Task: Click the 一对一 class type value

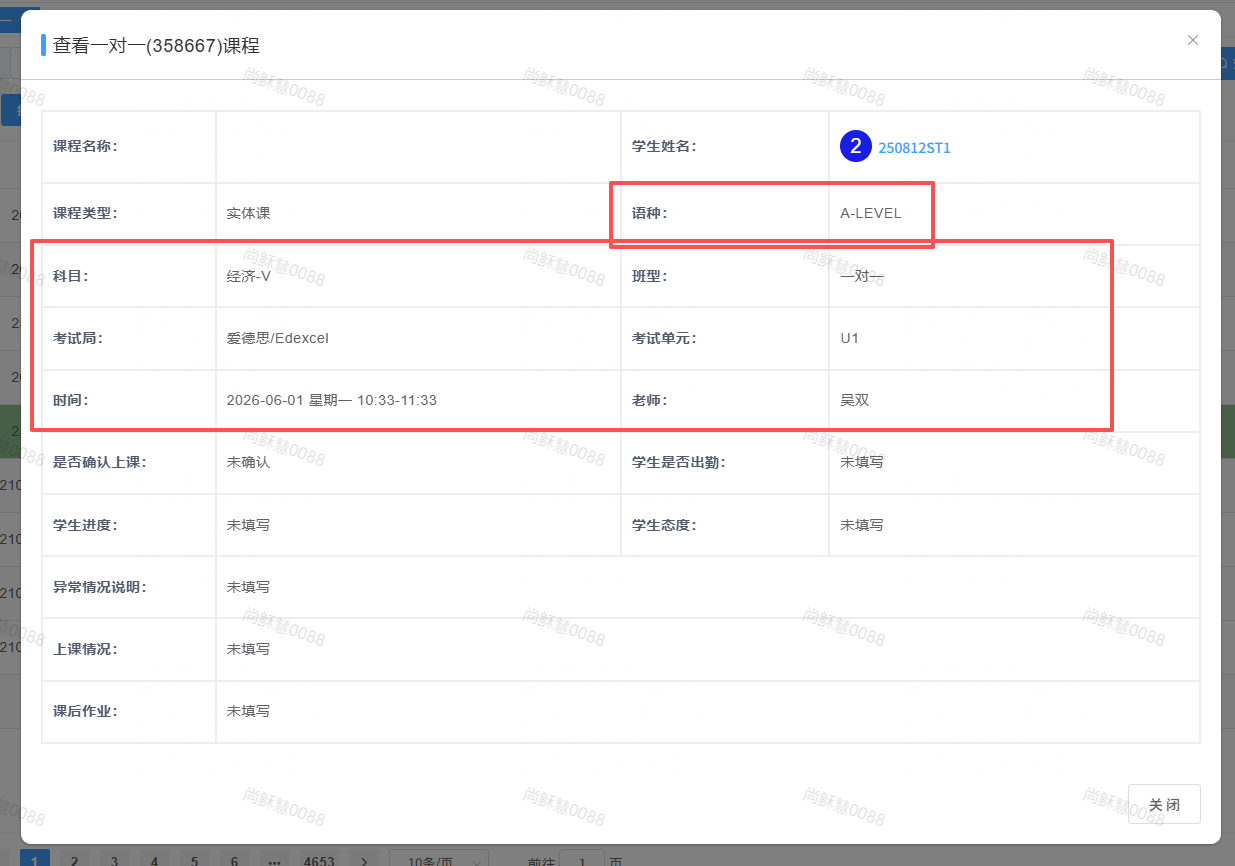Action: (862, 276)
